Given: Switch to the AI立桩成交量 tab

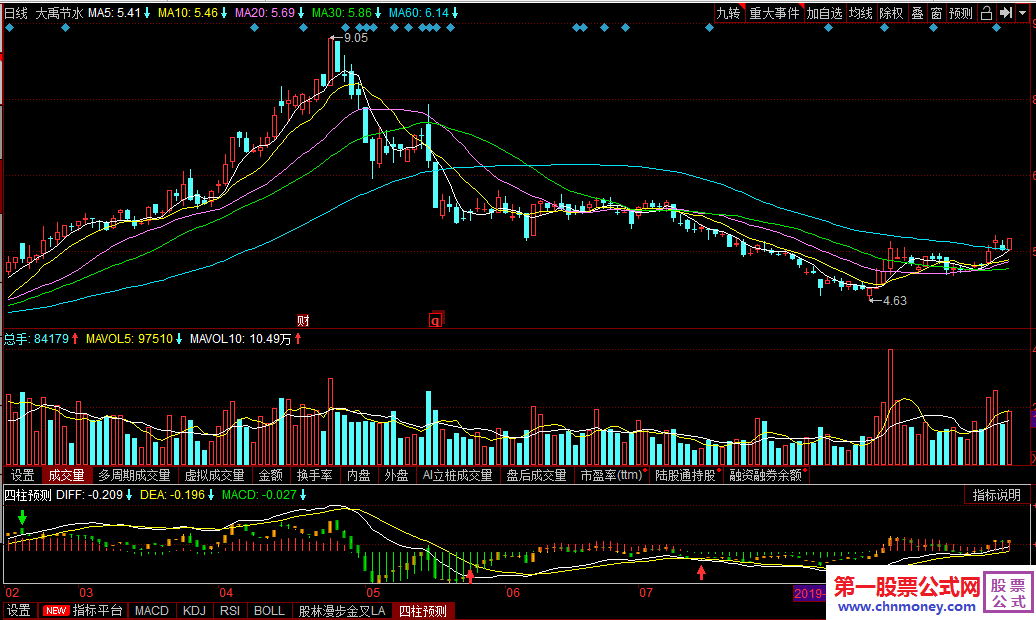Looking at the screenshot, I should click(458, 475).
